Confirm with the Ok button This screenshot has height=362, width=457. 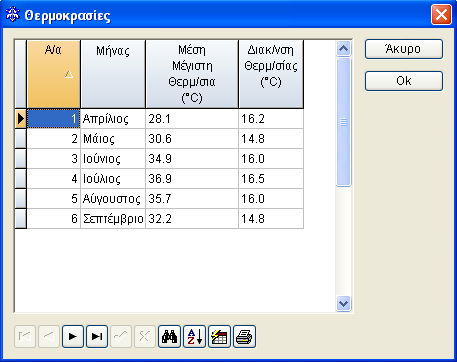tap(404, 81)
